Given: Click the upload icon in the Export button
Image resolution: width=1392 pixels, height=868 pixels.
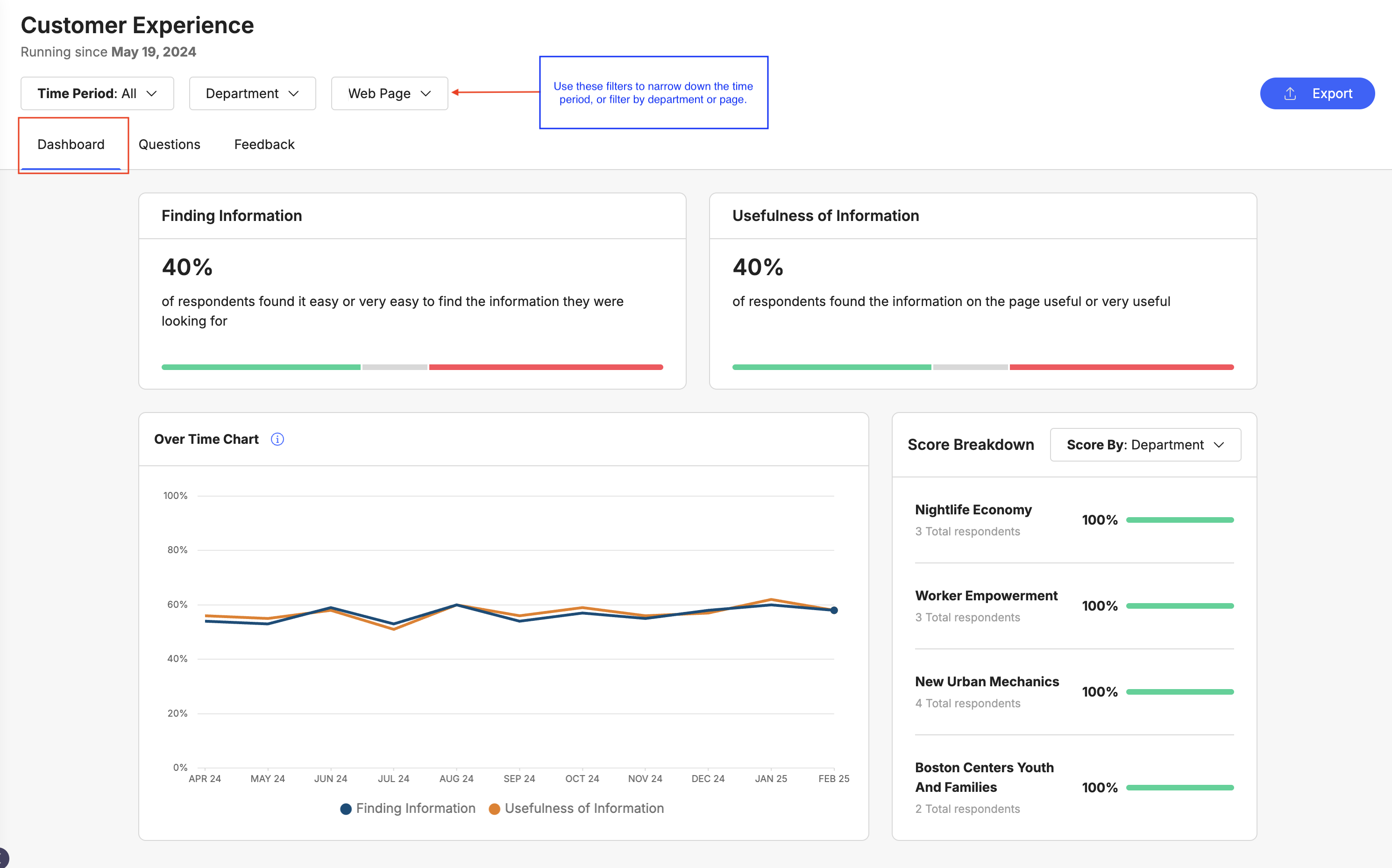Looking at the screenshot, I should click(x=1290, y=93).
